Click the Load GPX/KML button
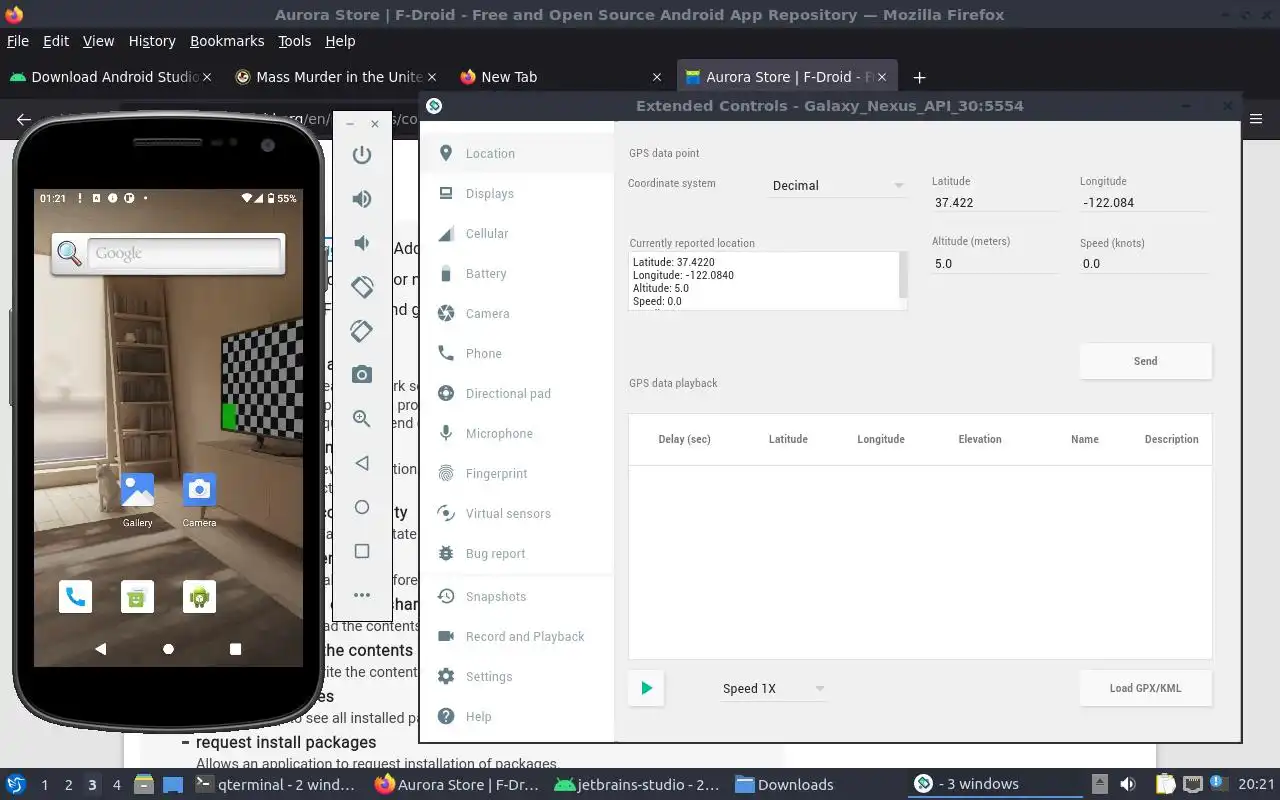This screenshot has height=800, width=1280. point(1146,688)
